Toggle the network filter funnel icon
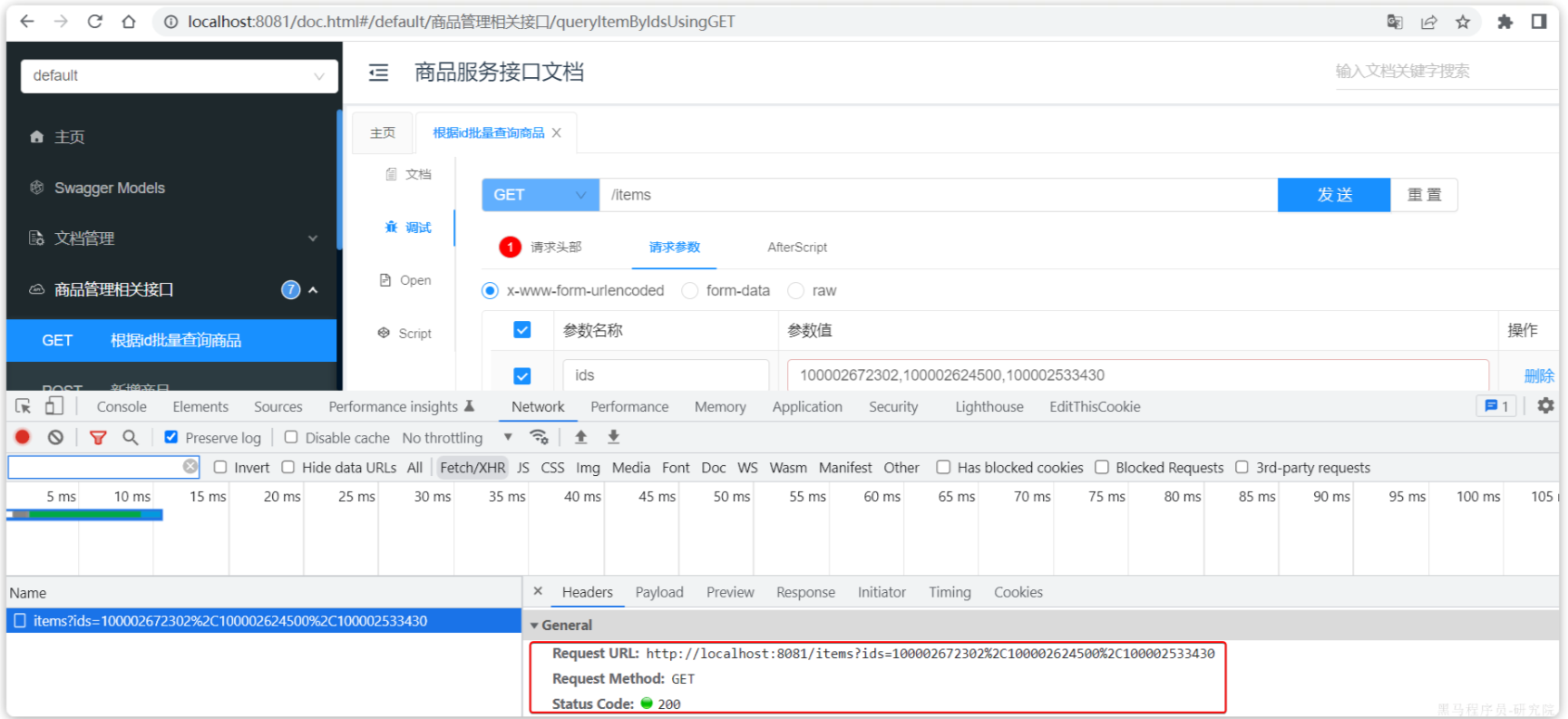Viewport: 1568px width, 719px height. click(x=98, y=437)
